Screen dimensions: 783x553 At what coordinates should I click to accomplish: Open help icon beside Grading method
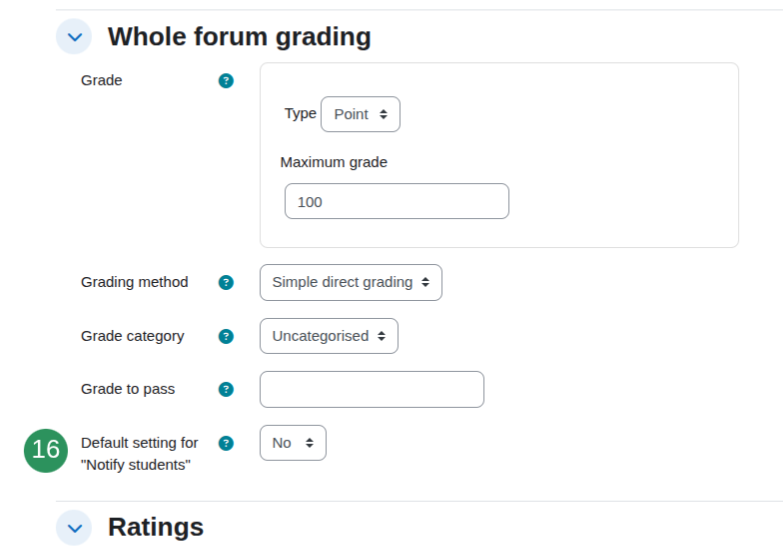tap(226, 282)
